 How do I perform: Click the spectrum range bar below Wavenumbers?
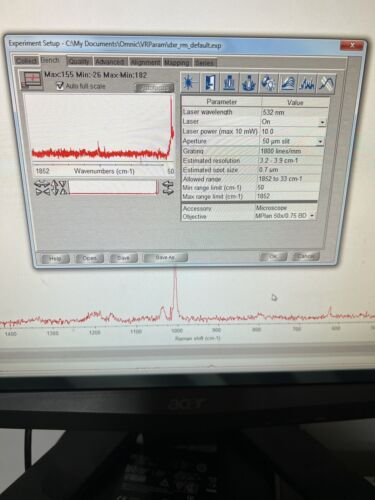[x=113, y=187]
